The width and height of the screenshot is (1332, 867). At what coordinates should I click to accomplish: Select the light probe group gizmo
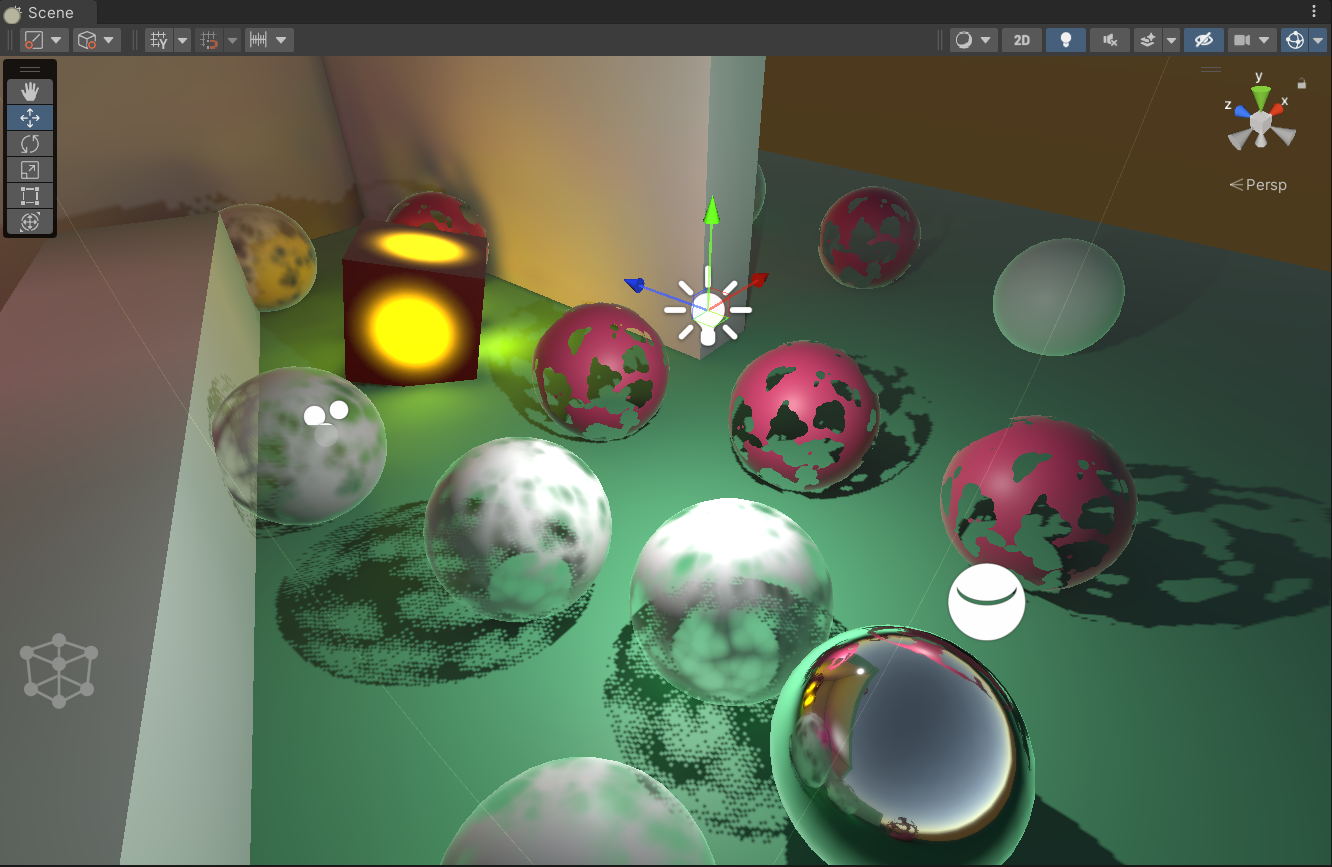[x=59, y=671]
